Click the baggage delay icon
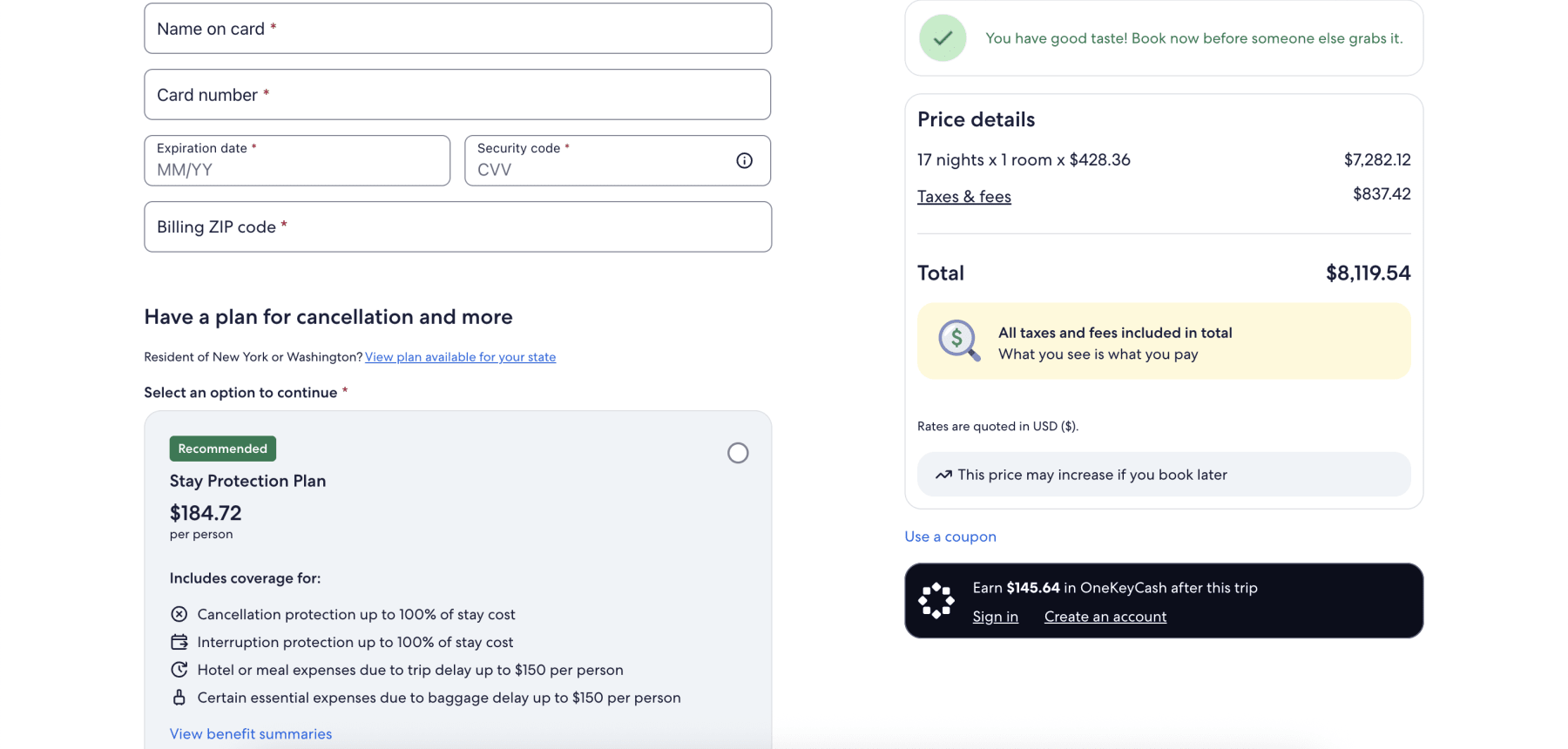 (x=179, y=698)
